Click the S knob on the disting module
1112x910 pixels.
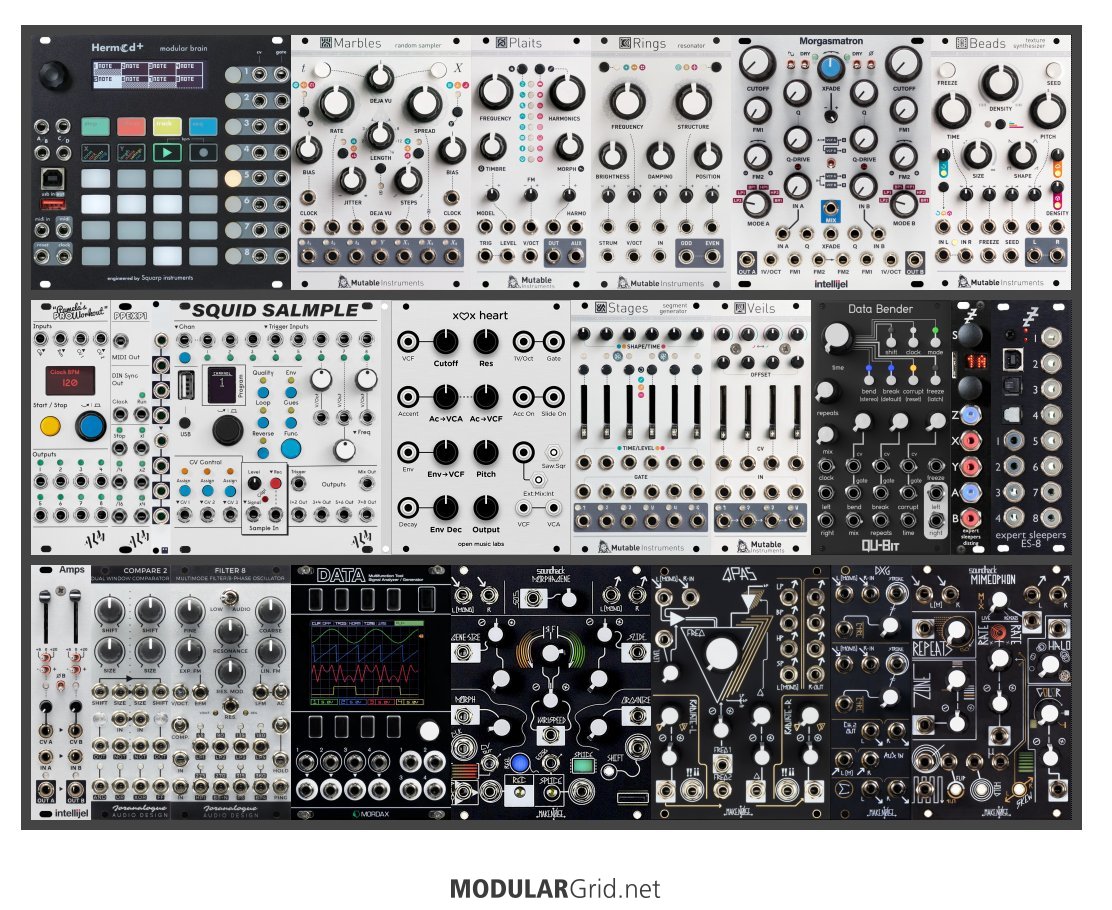click(x=970, y=334)
